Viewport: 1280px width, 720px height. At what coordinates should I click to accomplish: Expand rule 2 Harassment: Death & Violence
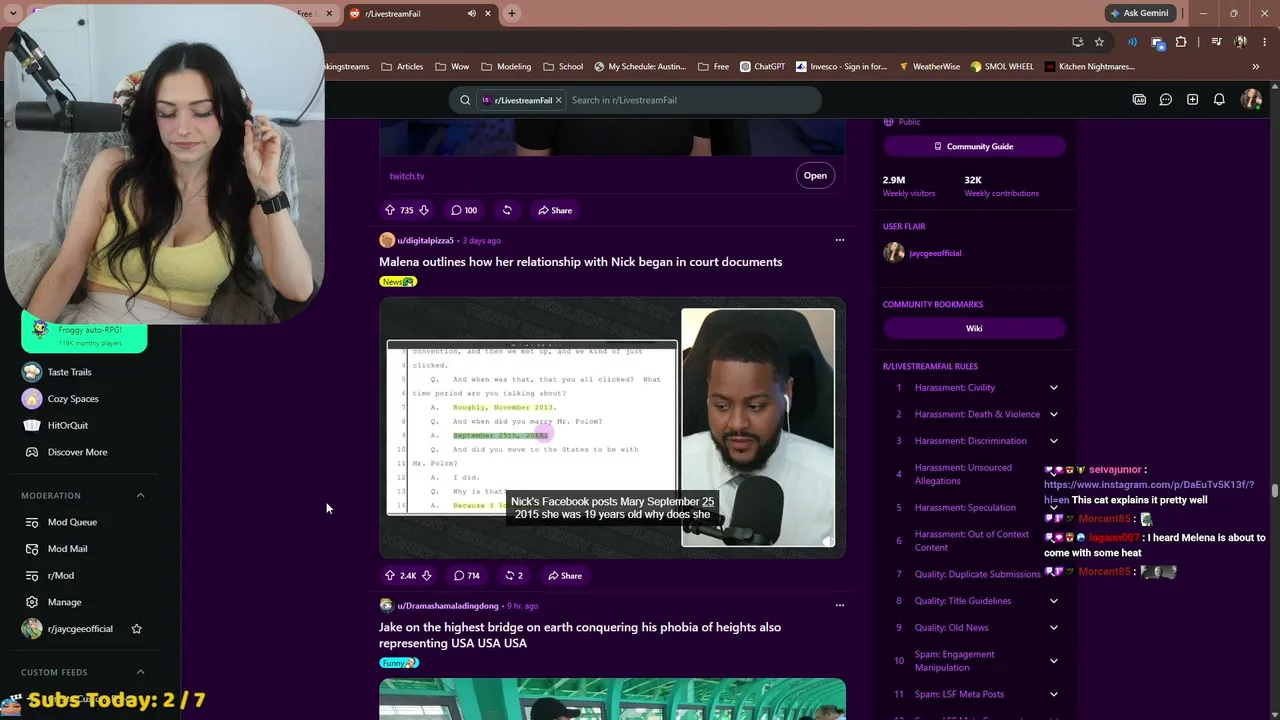click(1054, 414)
